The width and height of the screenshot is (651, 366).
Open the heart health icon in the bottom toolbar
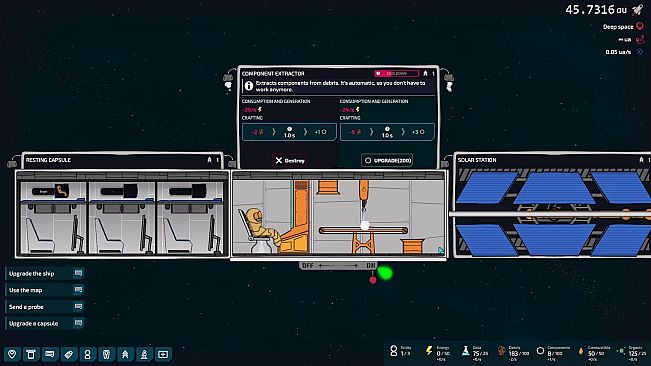12,354
